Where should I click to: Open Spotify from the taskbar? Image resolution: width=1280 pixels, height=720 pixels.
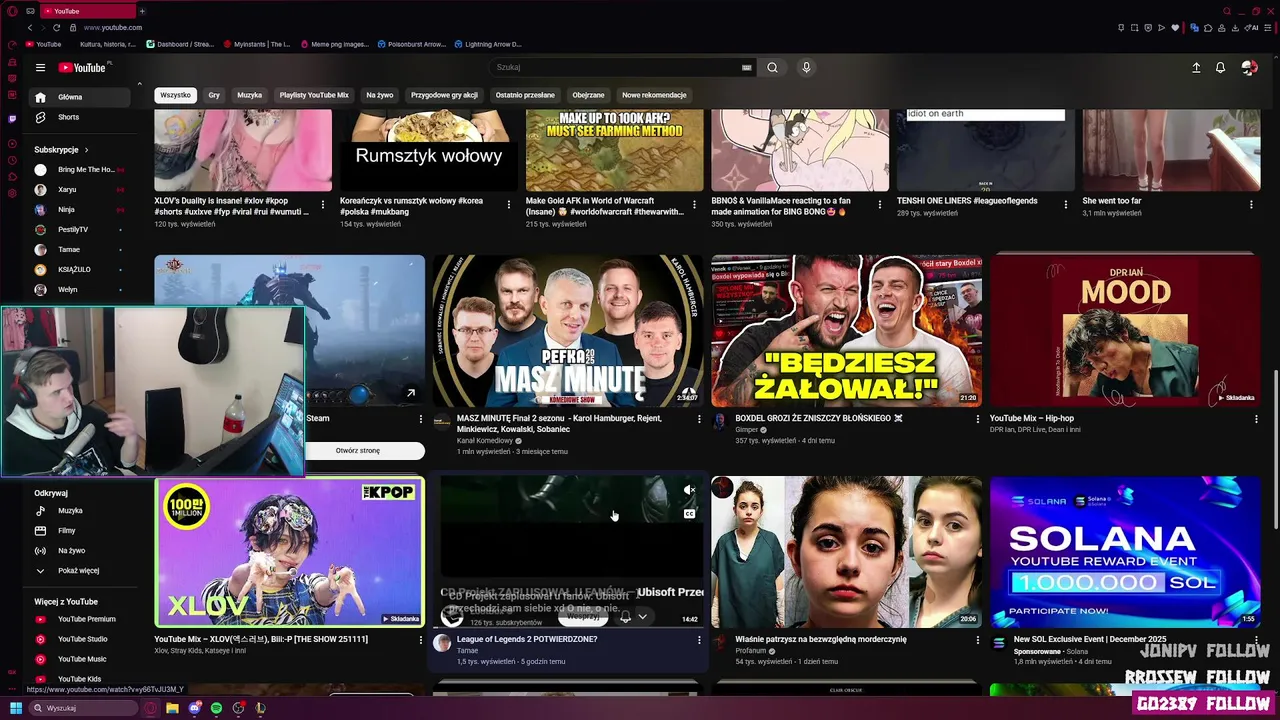(x=216, y=708)
